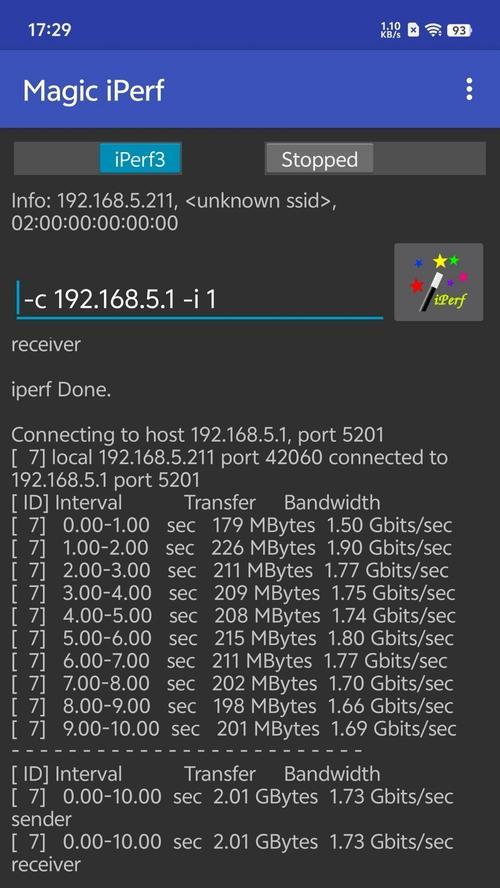Click the iperf command input field

coord(200,299)
